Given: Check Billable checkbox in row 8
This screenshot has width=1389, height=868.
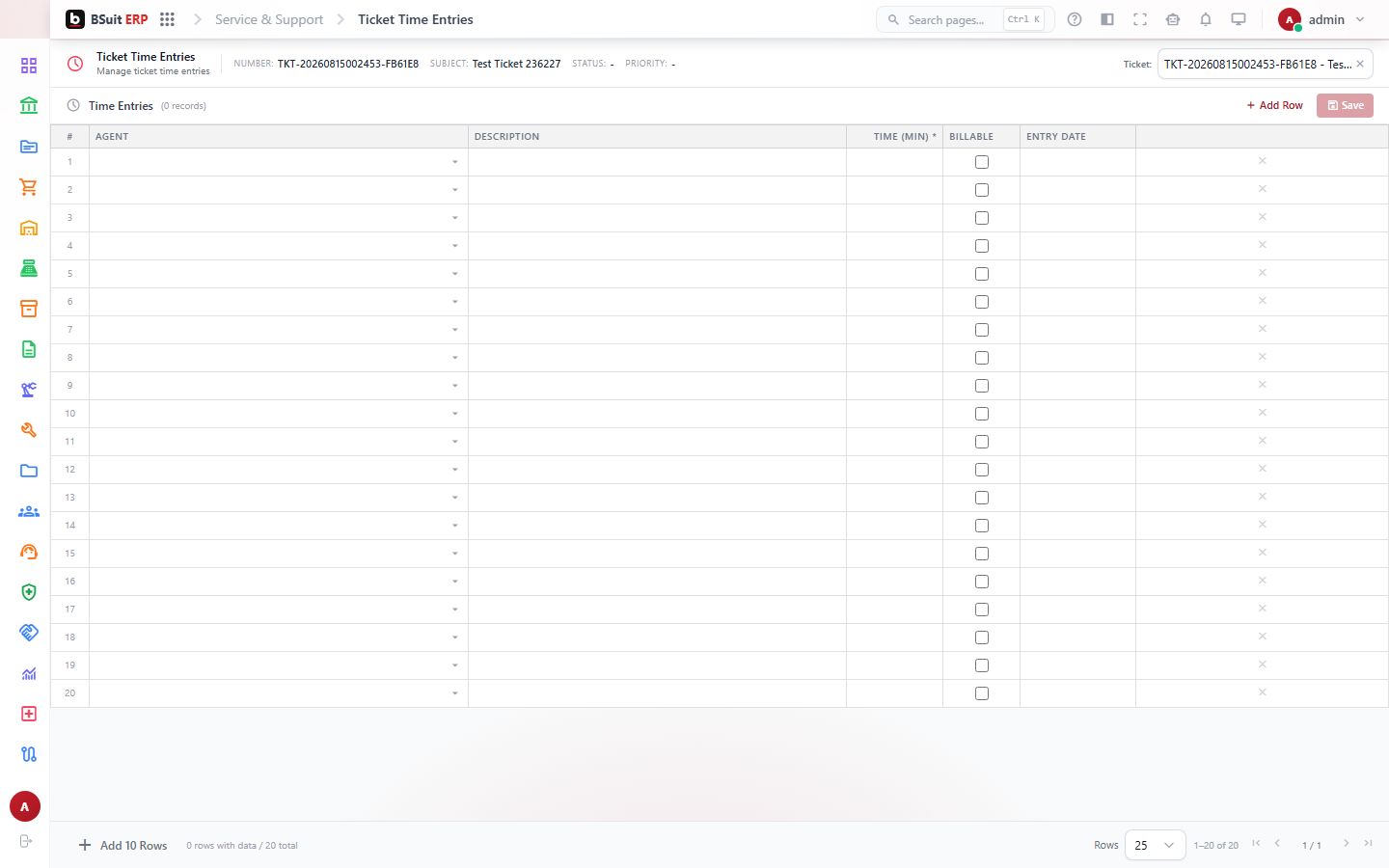Looking at the screenshot, I should tap(982, 358).
